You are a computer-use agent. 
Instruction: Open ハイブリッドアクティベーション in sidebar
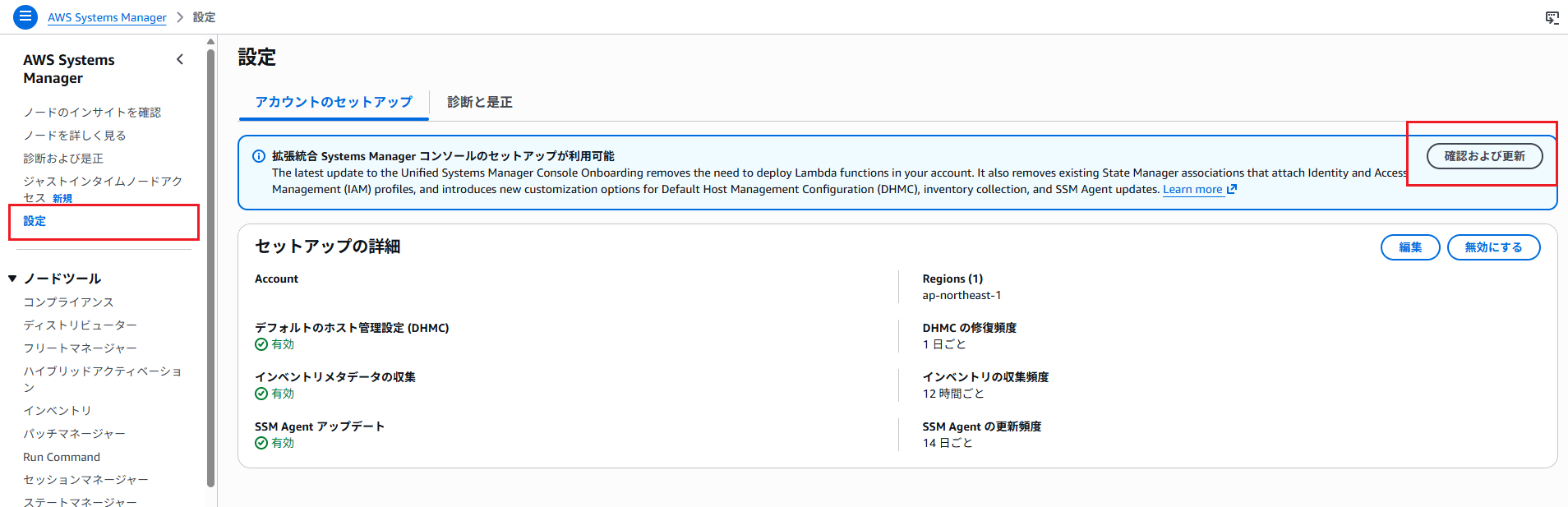[103, 379]
